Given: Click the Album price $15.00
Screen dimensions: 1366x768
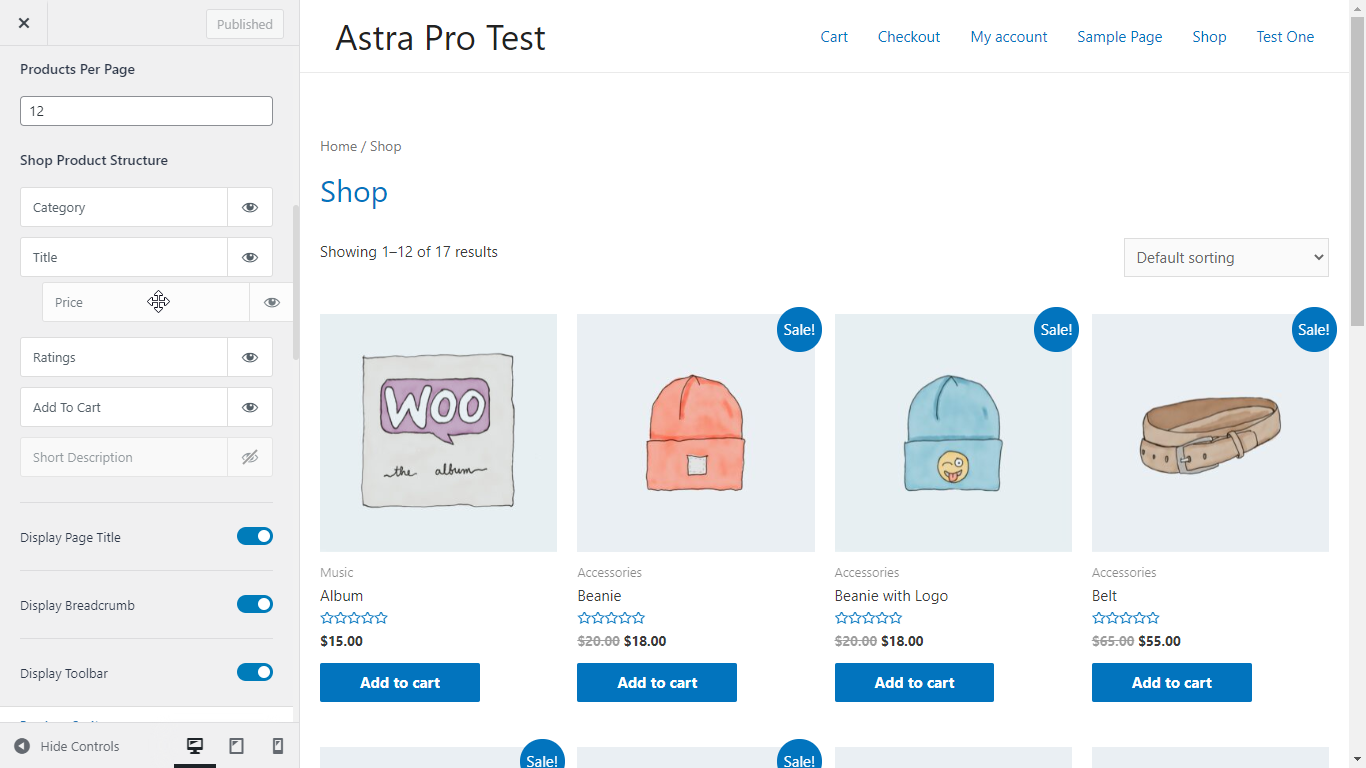Looking at the screenshot, I should [x=341, y=641].
